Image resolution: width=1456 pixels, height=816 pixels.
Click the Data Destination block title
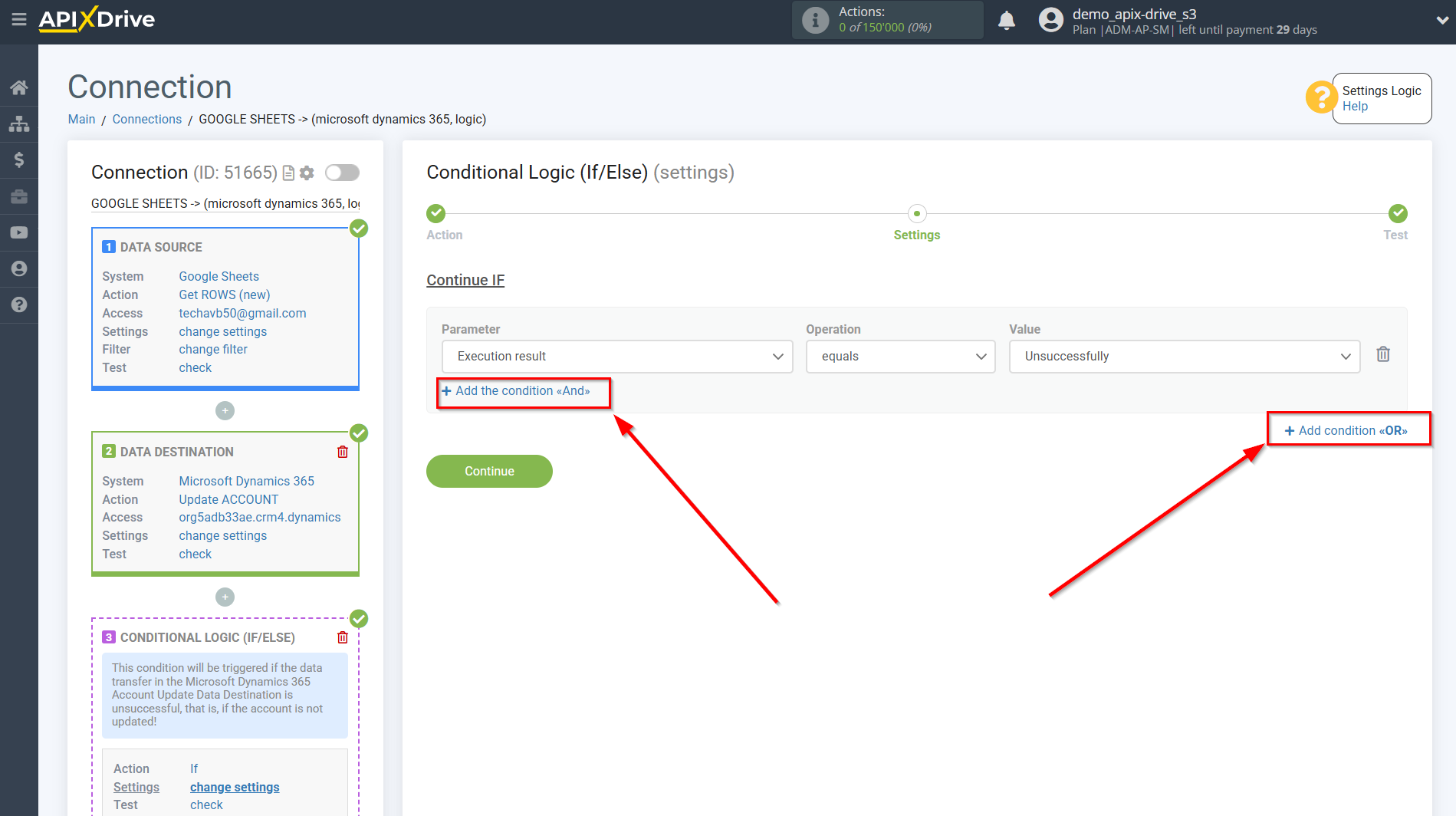click(x=177, y=452)
